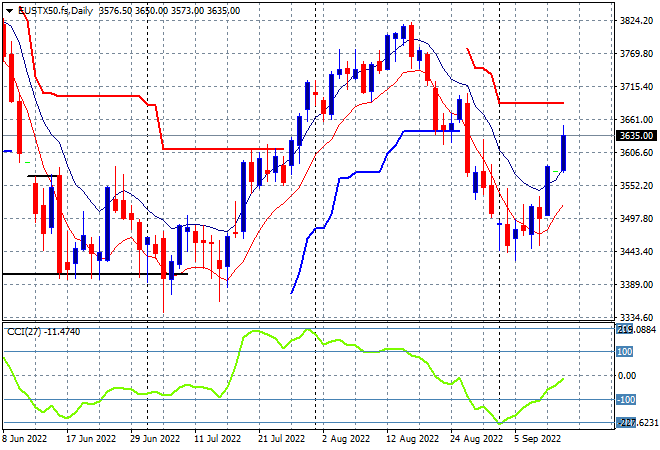
Task: Select the black support line near 3405
Action: [95, 274]
